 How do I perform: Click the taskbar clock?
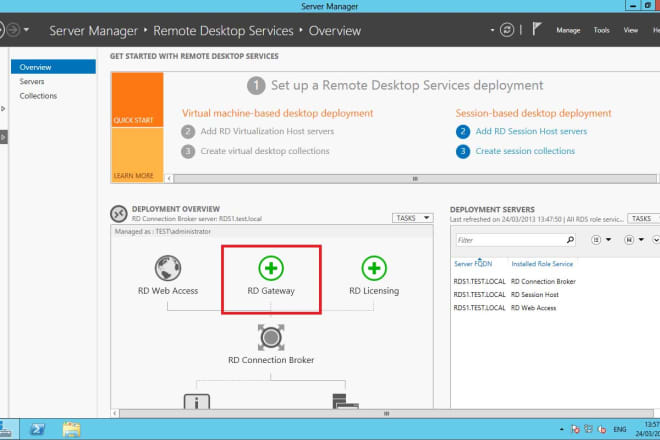(649, 429)
